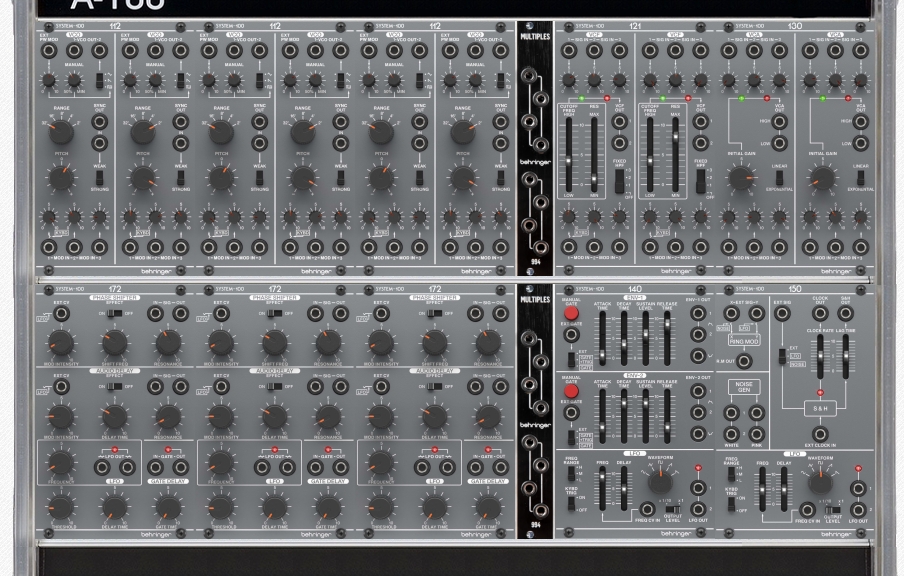This screenshot has height=576, width=904.
Task: Click a VCF OUT jack on module 121
Action: pyautogui.click(x=619, y=121)
